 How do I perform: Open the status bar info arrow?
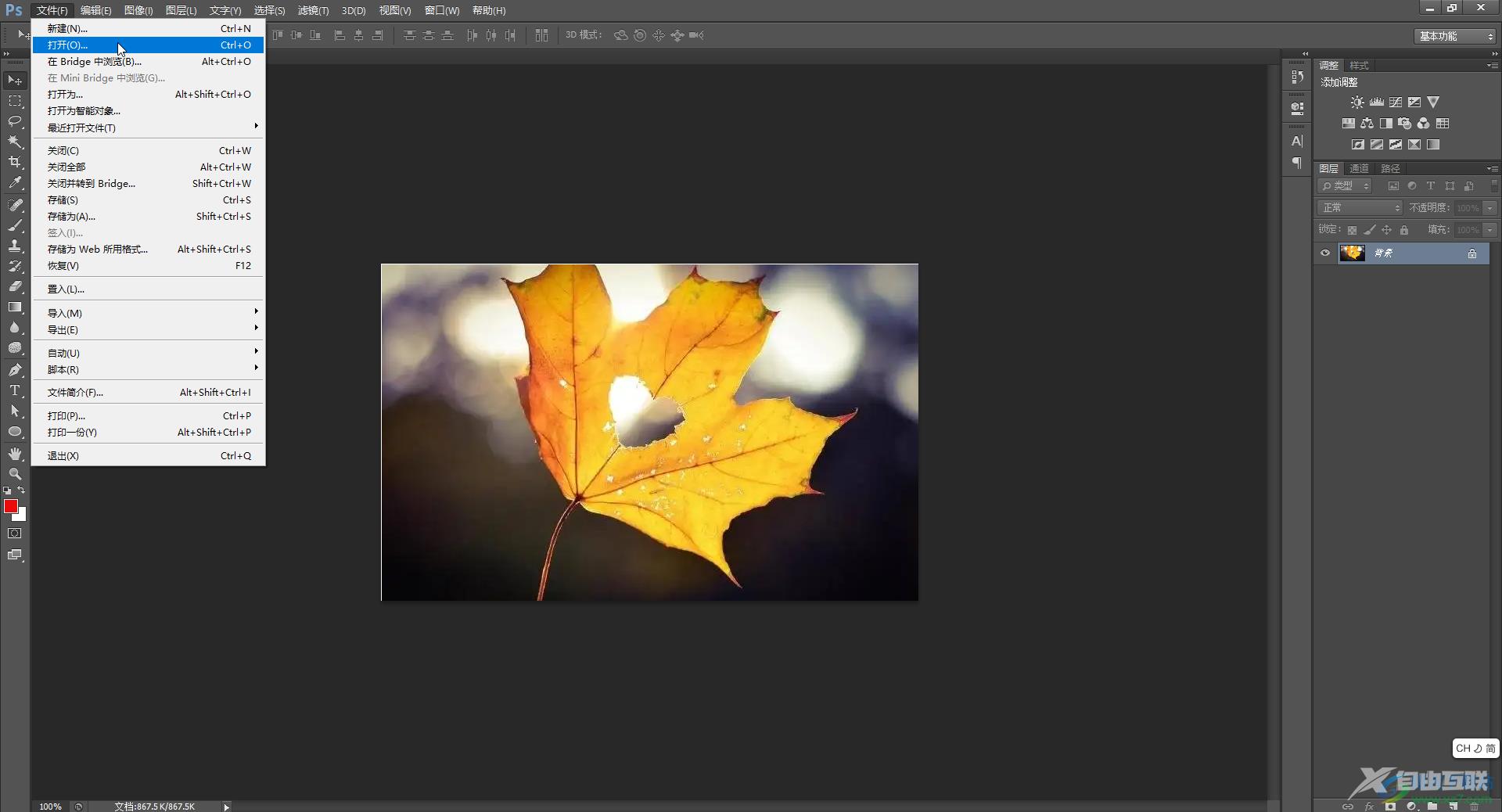click(226, 807)
